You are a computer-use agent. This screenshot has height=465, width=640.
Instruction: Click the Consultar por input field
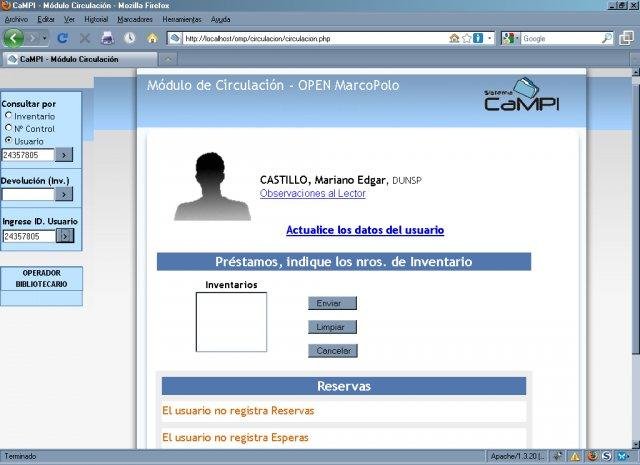(x=28, y=155)
